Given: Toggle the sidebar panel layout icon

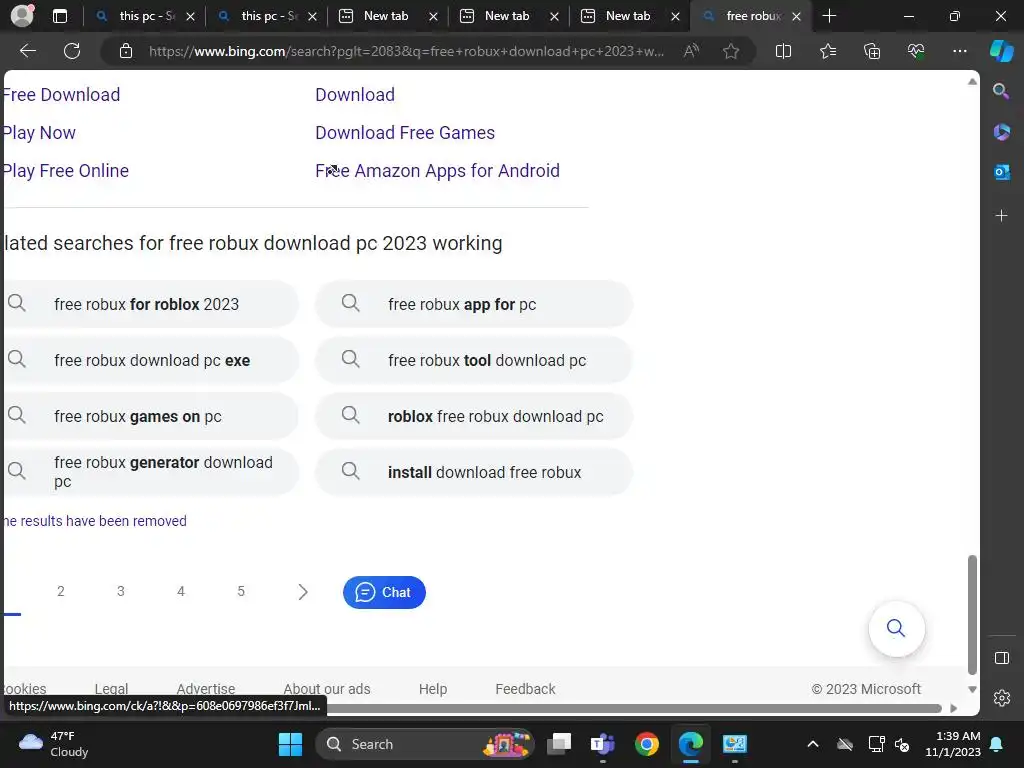Looking at the screenshot, I should pyautogui.click(x=1002, y=658).
